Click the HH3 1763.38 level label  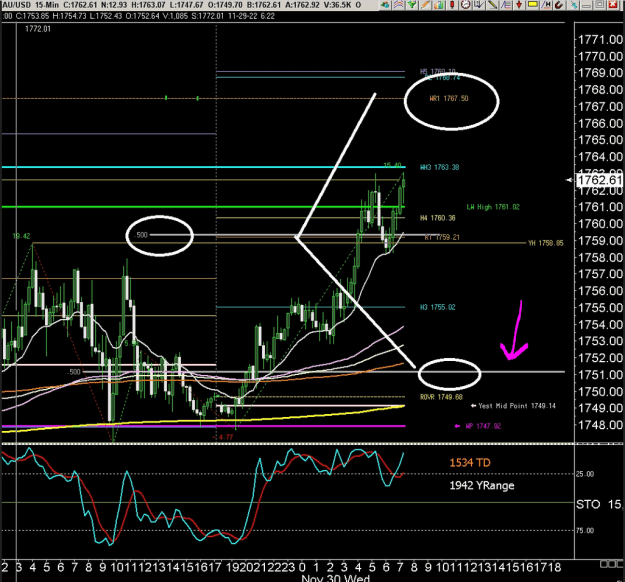(440, 167)
